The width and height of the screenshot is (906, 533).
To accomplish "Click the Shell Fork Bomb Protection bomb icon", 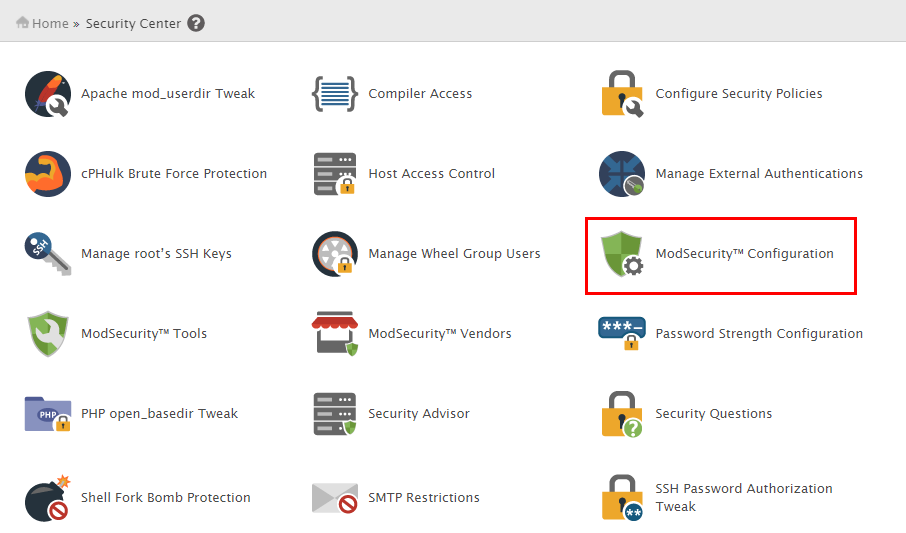I will [47, 498].
